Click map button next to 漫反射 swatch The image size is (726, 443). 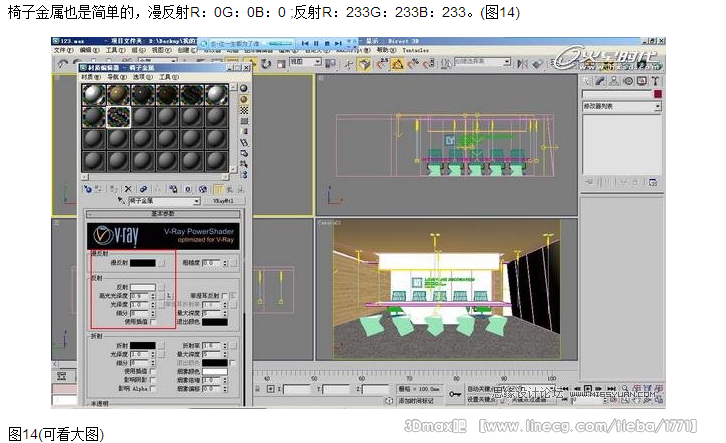coord(161,263)
